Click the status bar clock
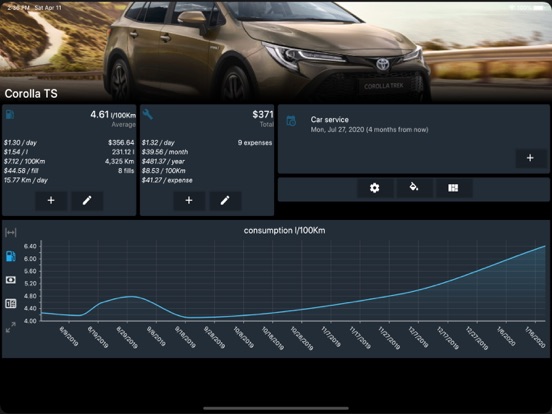 click(19, 7)
